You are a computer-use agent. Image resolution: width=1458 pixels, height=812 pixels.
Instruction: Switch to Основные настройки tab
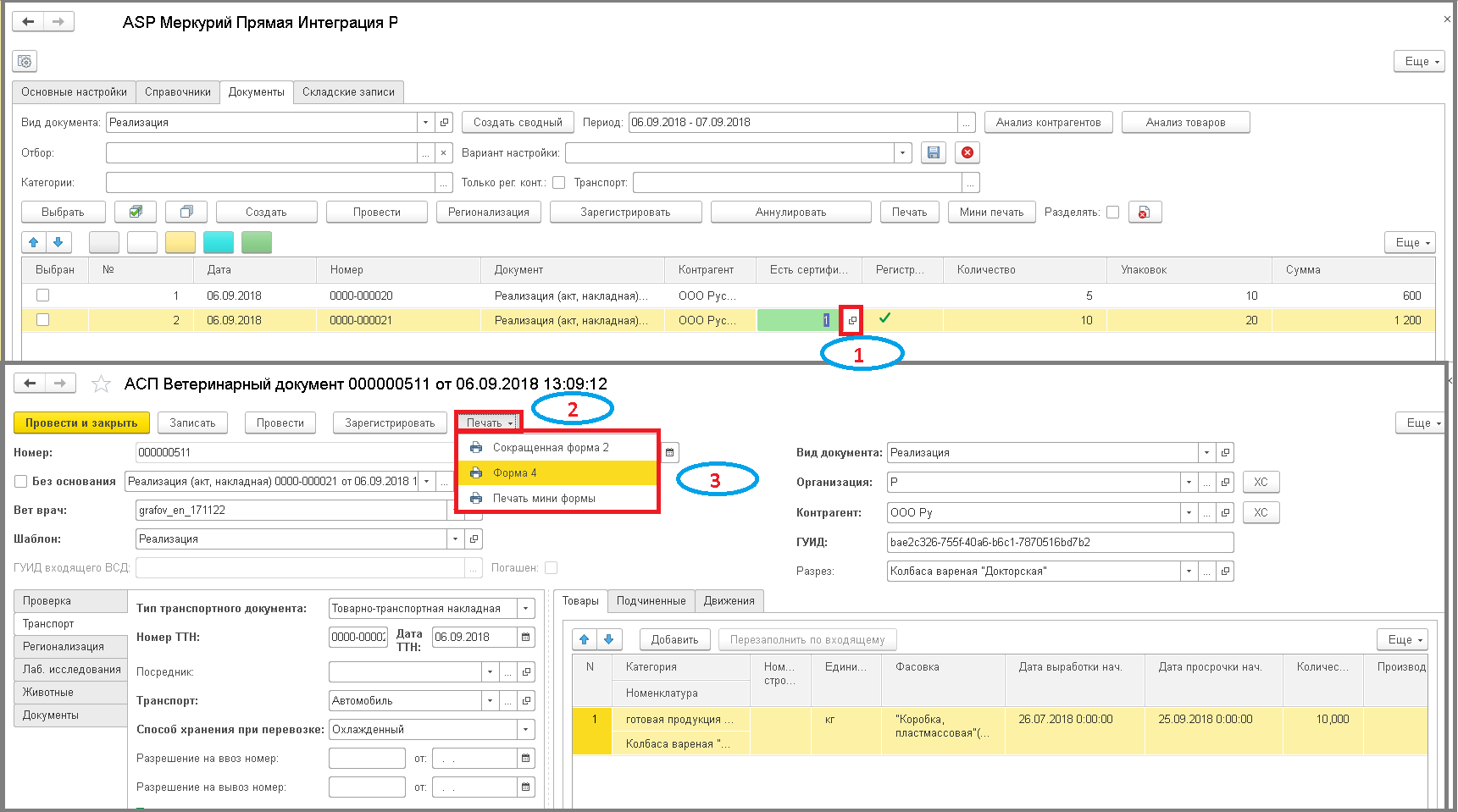75,92
